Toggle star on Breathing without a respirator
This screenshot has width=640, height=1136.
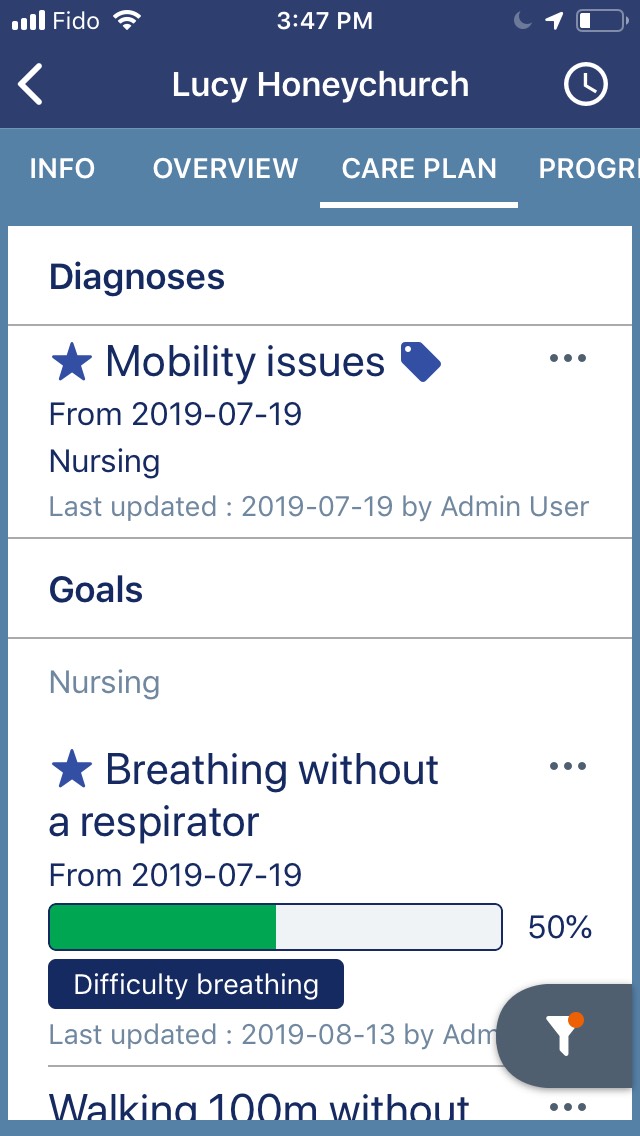click(x=71, y=770)
